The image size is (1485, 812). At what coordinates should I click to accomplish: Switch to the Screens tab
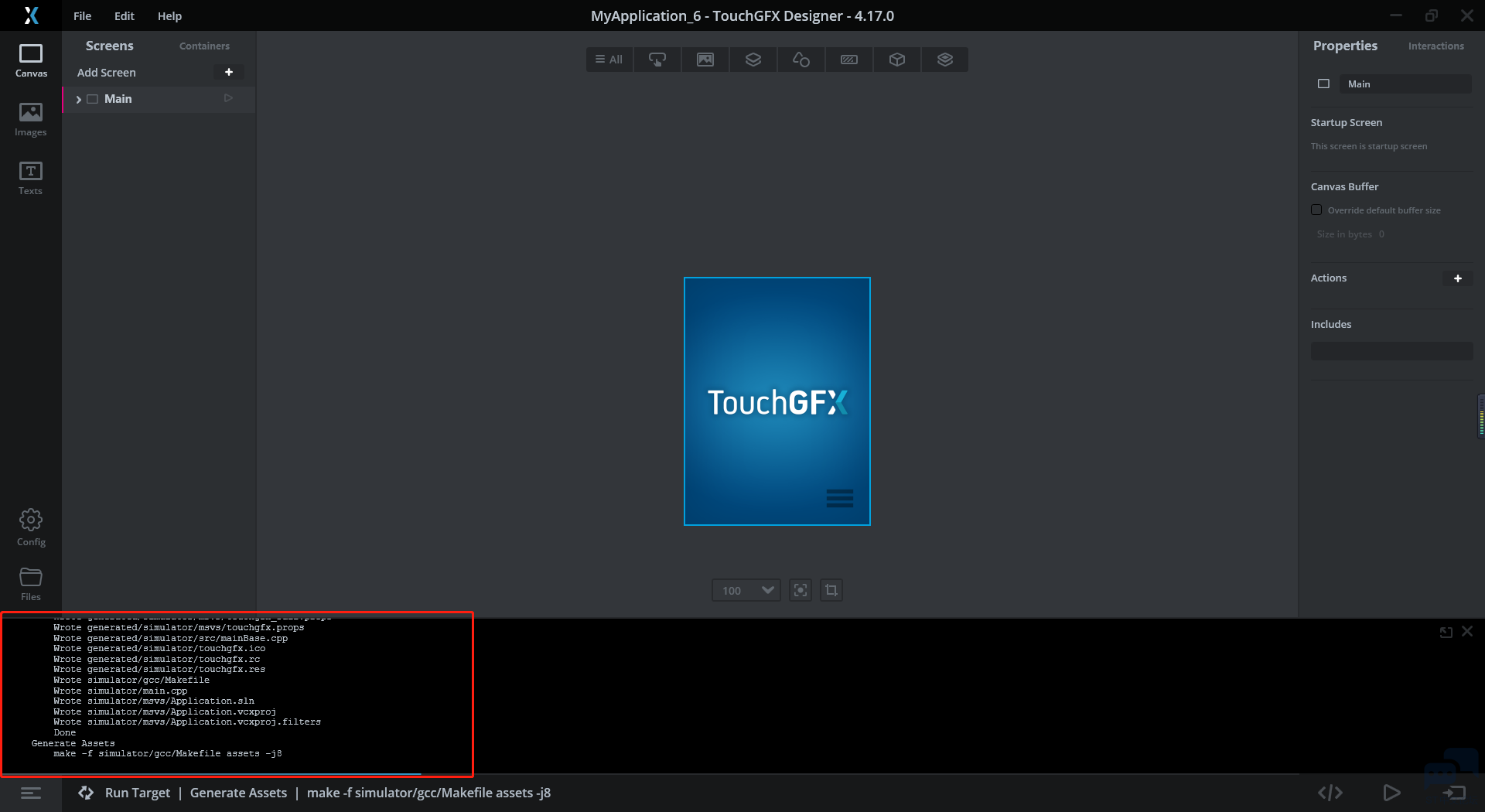pyautogui.click(x=109, y=46)
